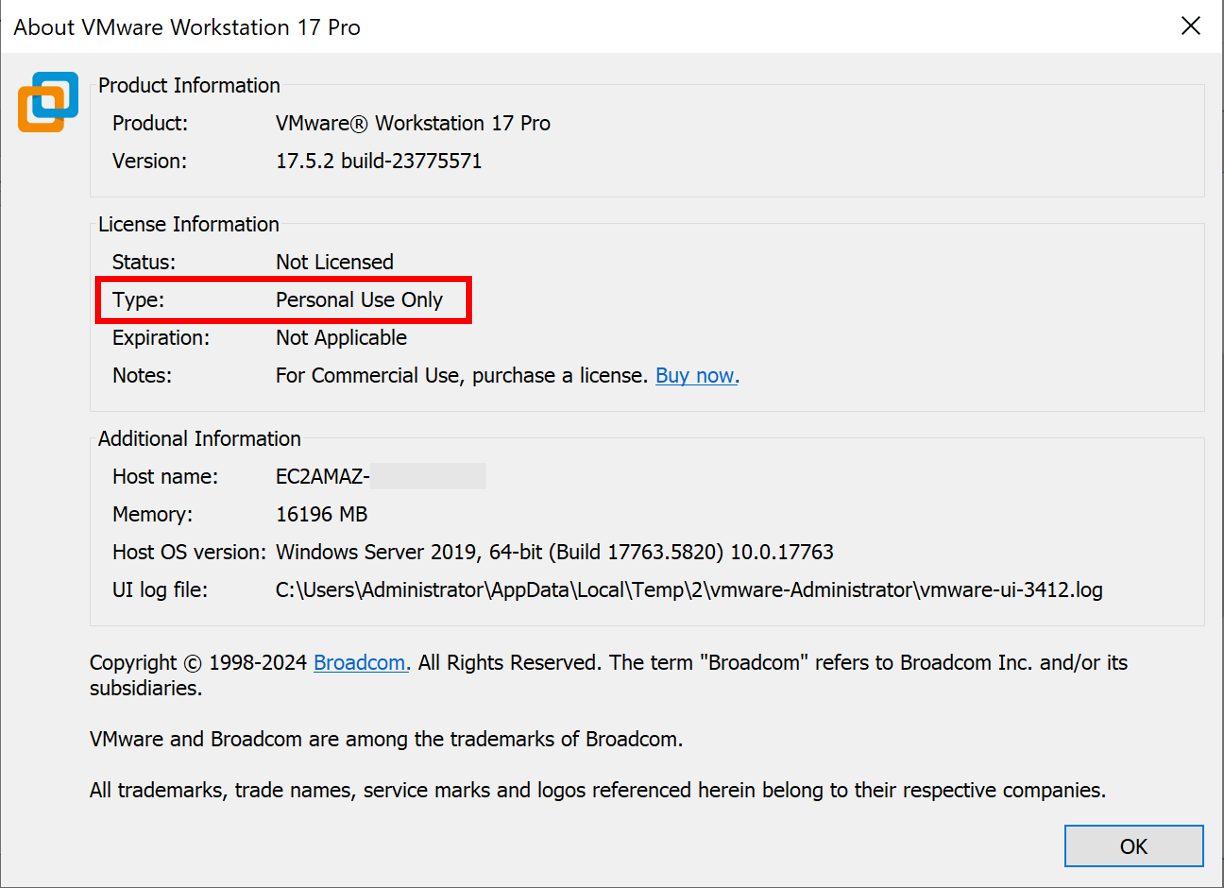The width and height of the screenshot is (1224, 888).
Task: Click the Additional Information section header
Action: pos(198,438)
